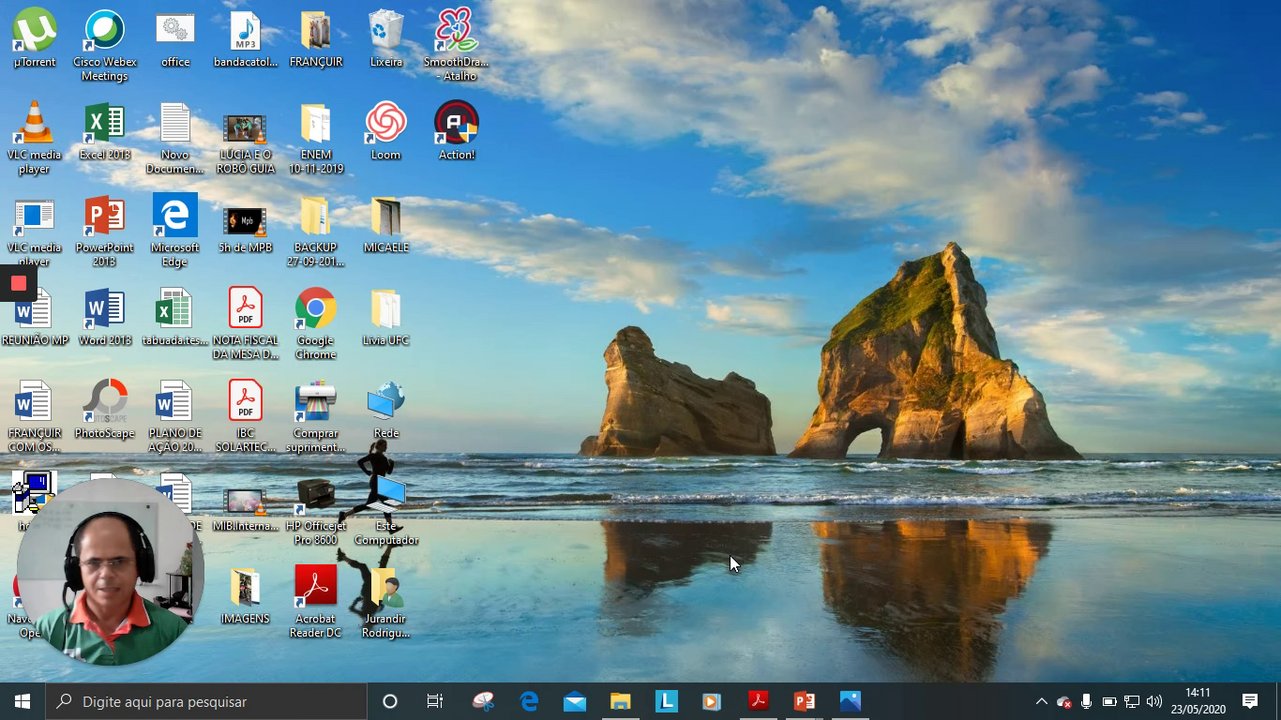Open the media player app on the taskbar
The width and height of the screenshot is (1281, 720).
coord(712,701)
